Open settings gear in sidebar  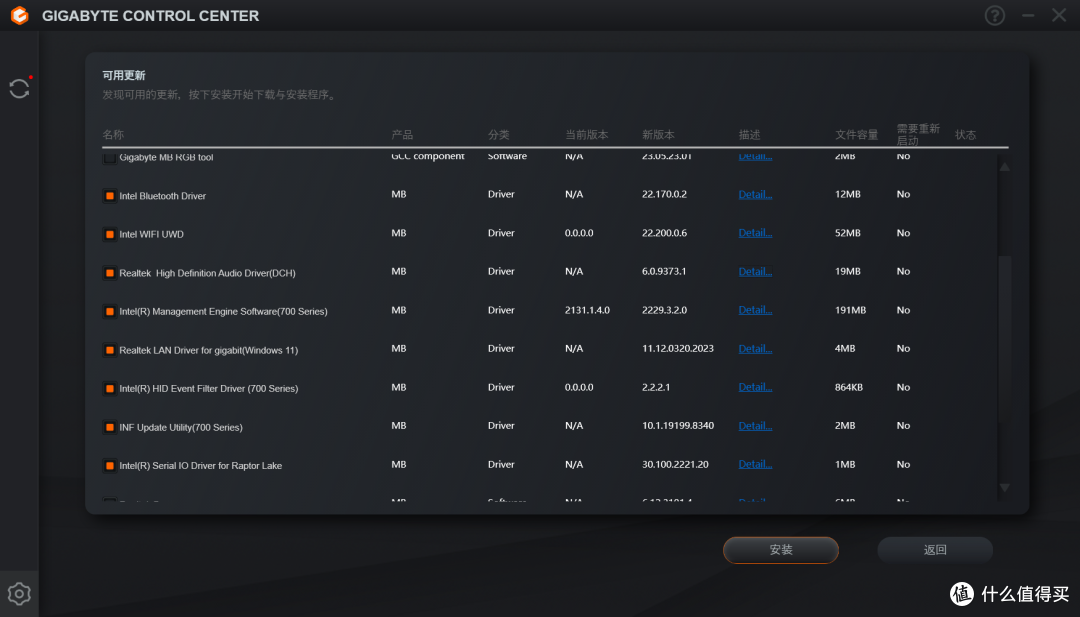click(19, 594)
